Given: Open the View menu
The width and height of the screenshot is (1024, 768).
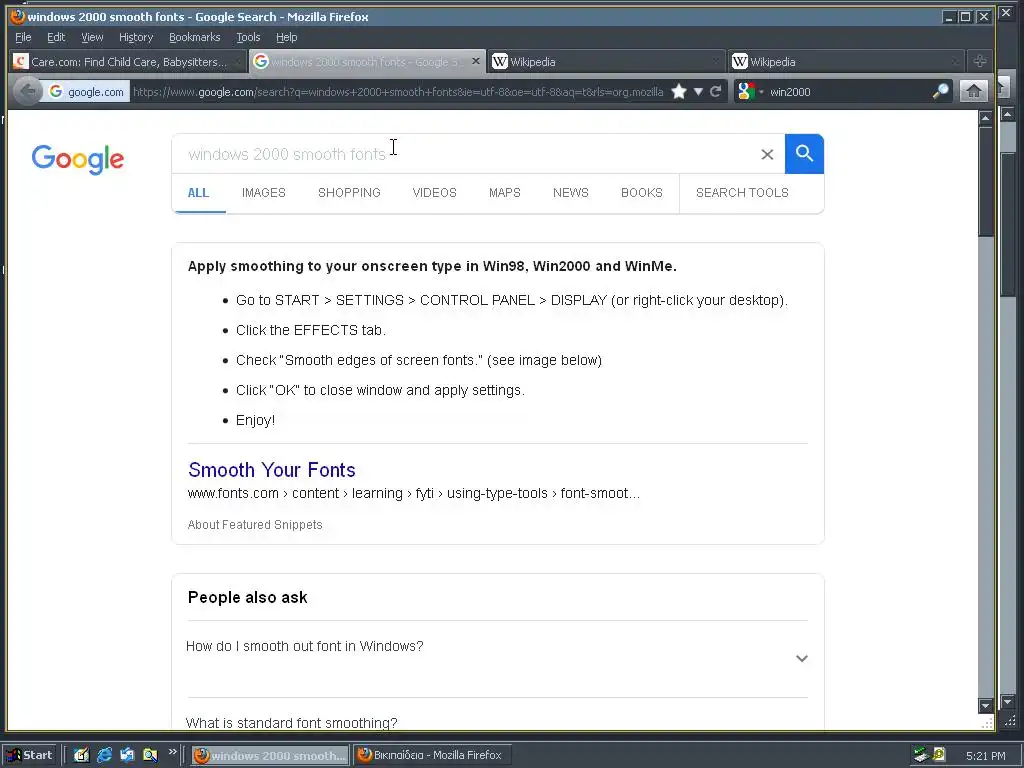Looking at the screenshot, I should (x=92, y=37).
